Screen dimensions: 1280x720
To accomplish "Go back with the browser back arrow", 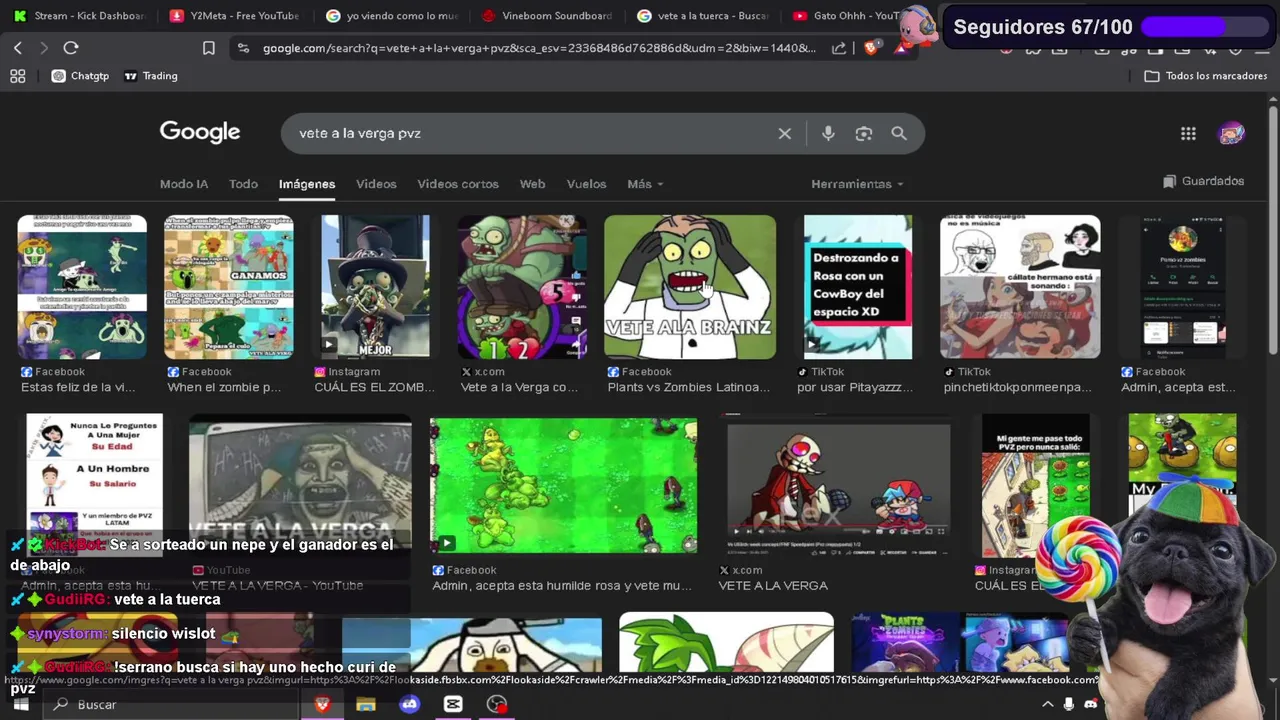I will [x=18, y=48].
